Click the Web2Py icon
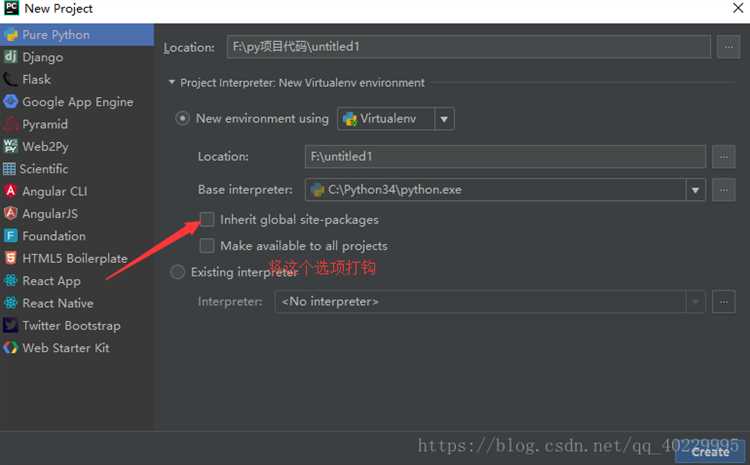The width and height of the screenshot is (750, 465). point(11,146)
